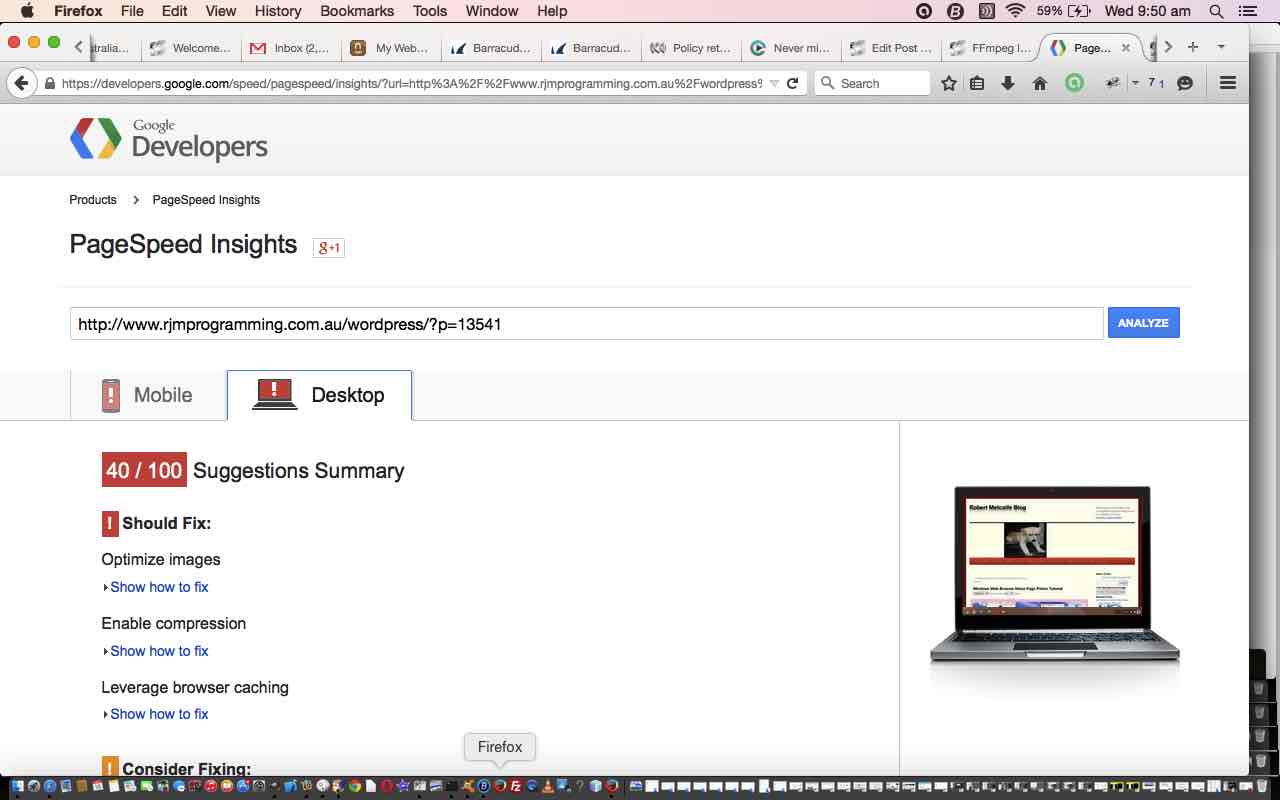
Task: Open the History menu
Action: tap(278, 11)
